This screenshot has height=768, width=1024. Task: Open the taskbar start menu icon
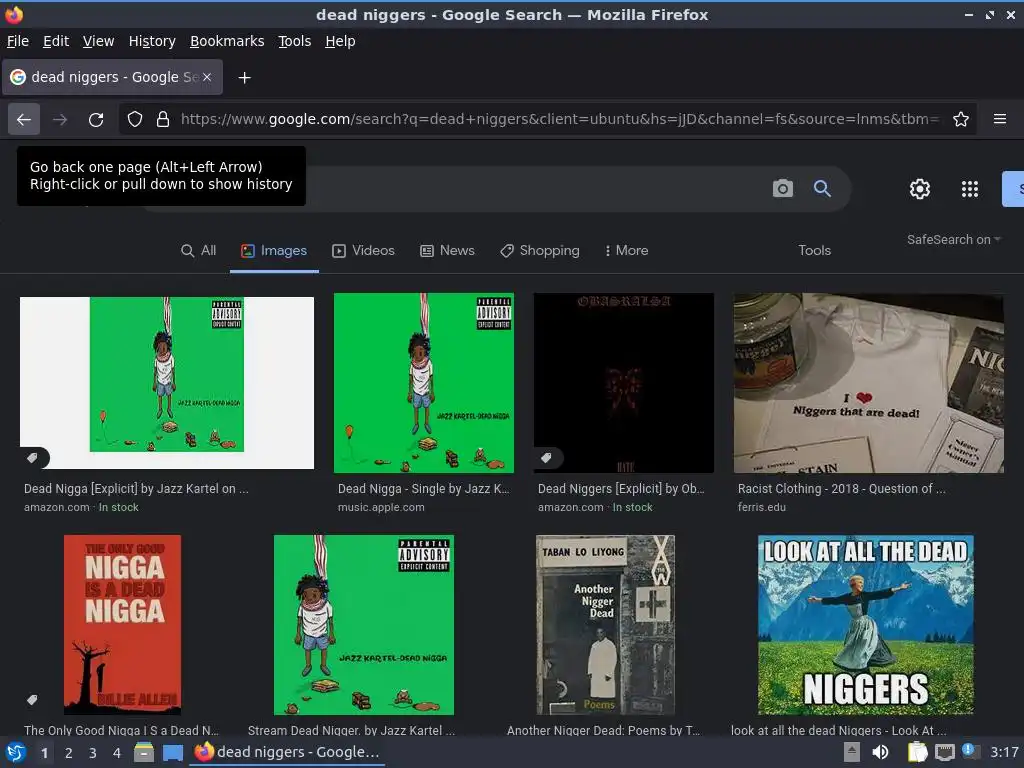click(16, 753)
